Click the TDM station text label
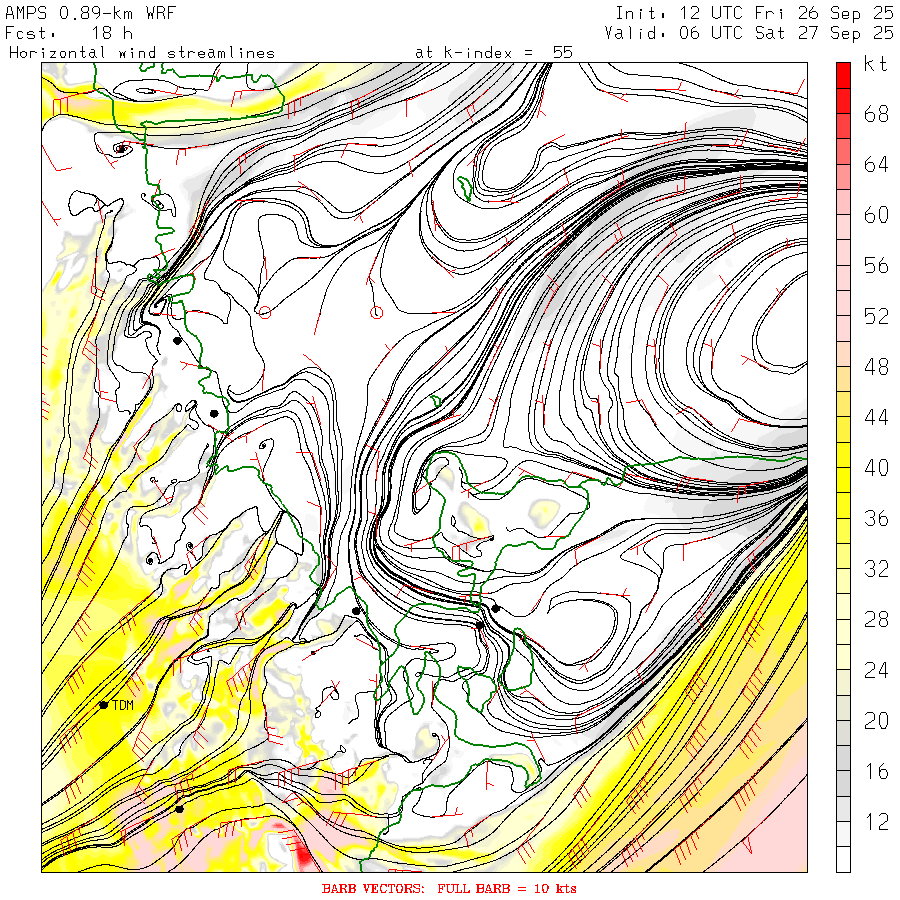900x900 pixels. (x=123, y=706)
